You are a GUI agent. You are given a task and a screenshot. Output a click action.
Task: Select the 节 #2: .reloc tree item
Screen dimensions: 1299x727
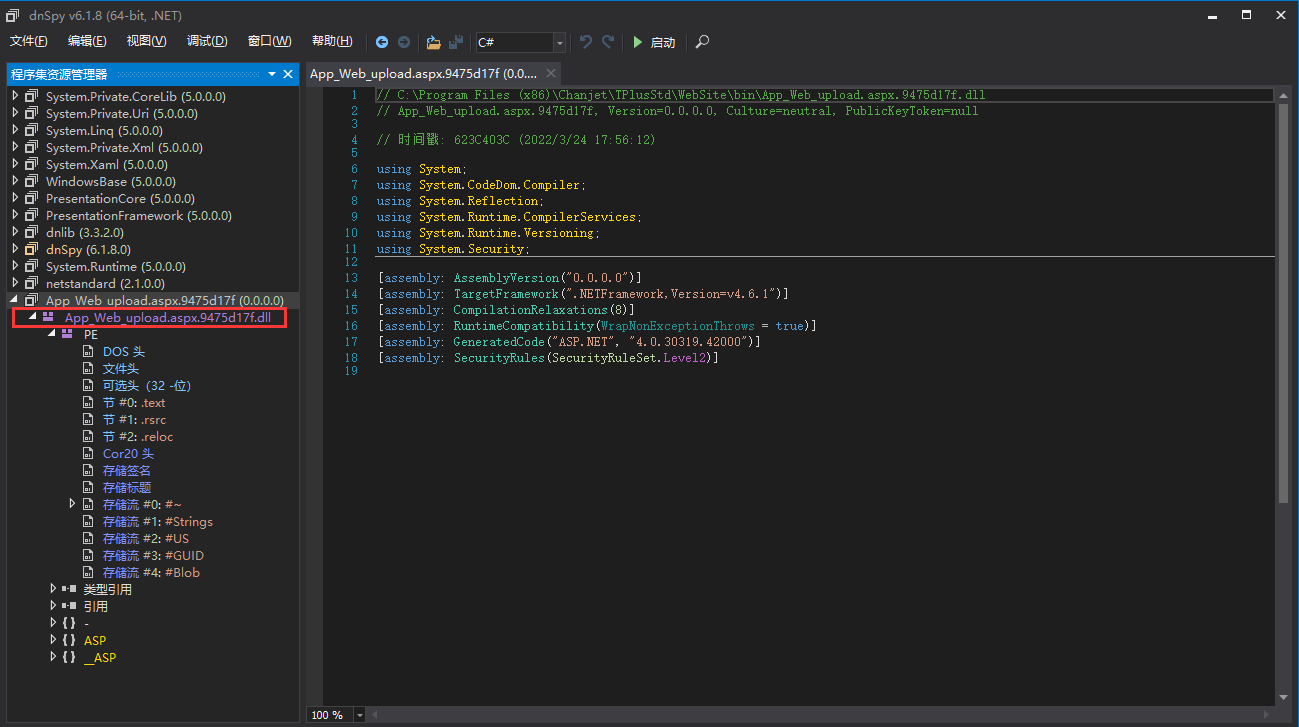(x=138, y=436)
